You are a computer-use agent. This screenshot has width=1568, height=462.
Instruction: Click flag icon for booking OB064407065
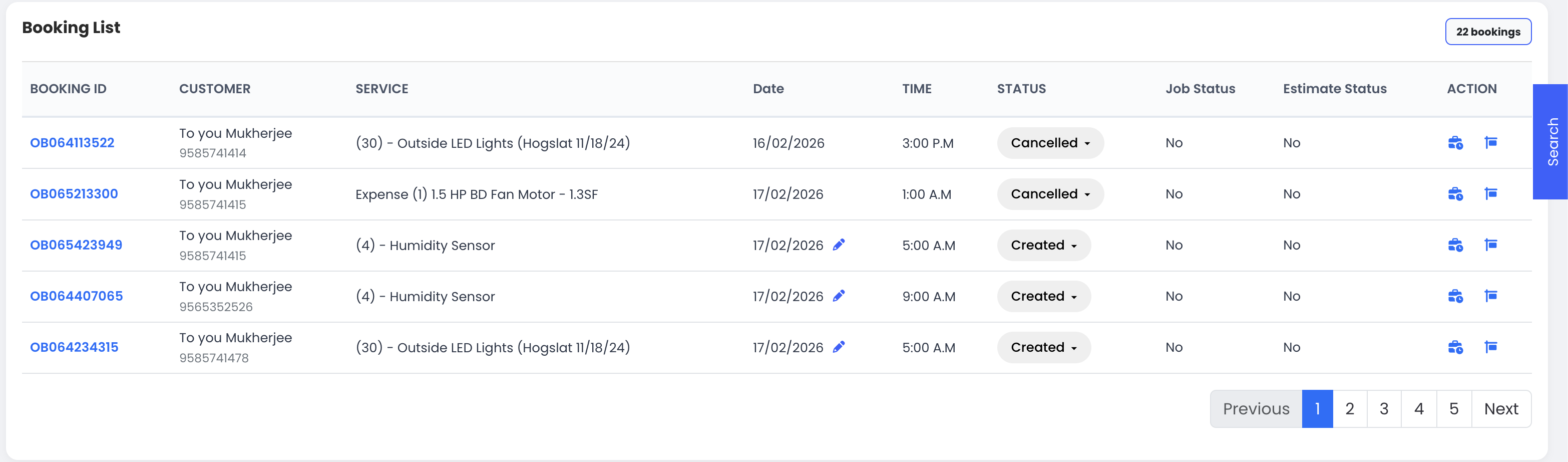[1491, 296]
